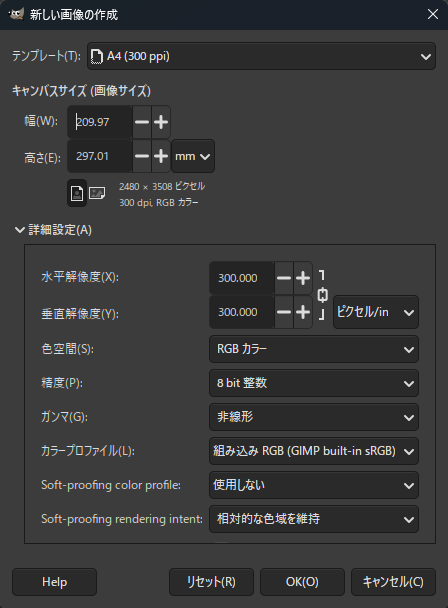Select landscape orientation icon
This screenshot has height=608, width=448.
(x=97, y=193)
